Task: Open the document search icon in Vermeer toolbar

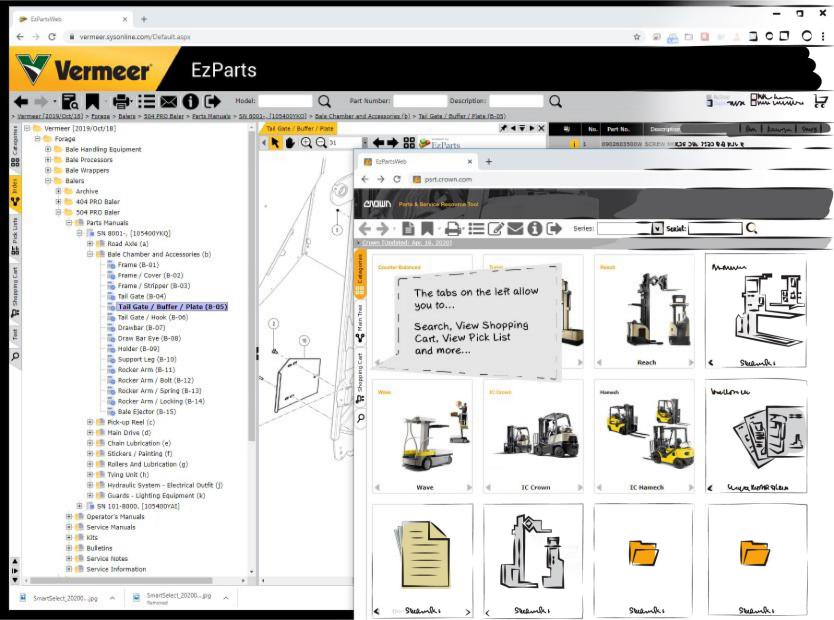Action: coord(70,101)
